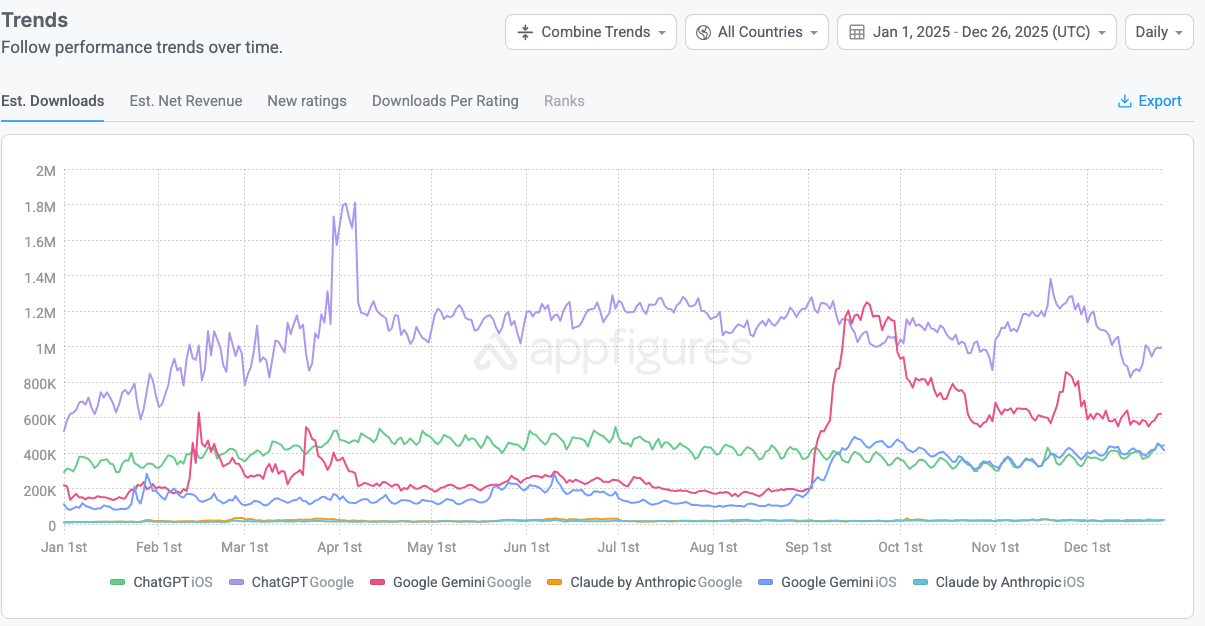Switch to Est. Net Revenue tab
This screenshot has height=626, width=1205.
(x=186, y=101)
